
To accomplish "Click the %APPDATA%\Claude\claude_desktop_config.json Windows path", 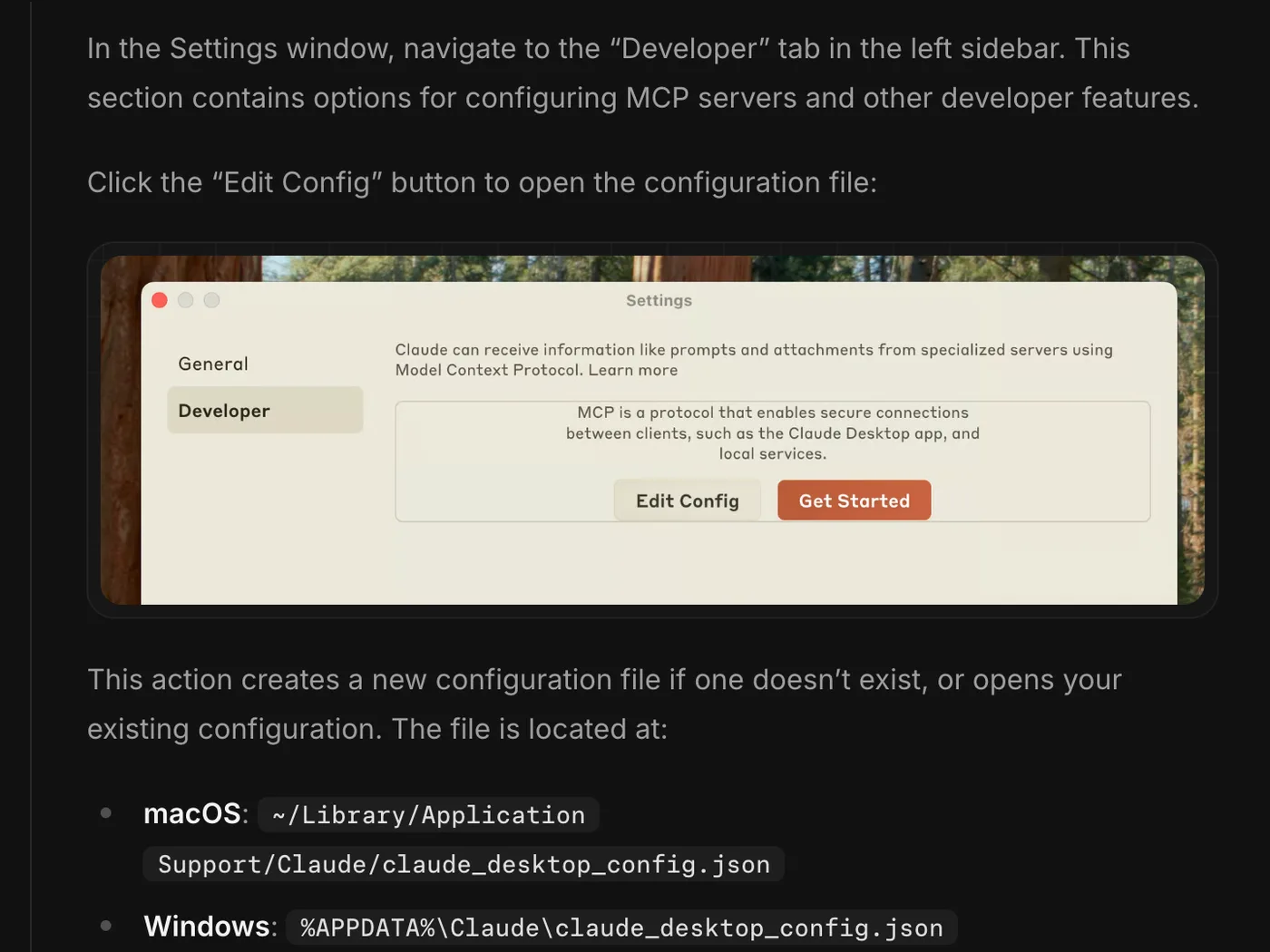I will click(x=621, y=928).
